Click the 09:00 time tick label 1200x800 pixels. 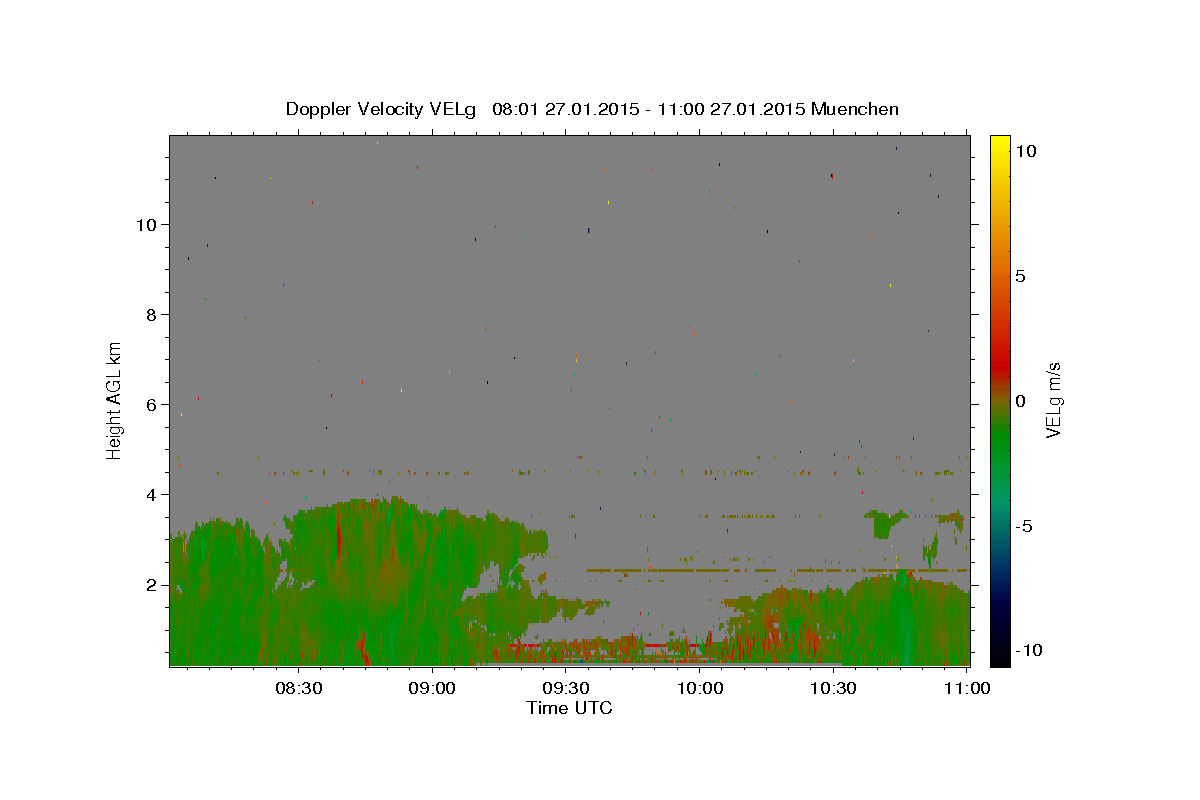click(433, 688)
